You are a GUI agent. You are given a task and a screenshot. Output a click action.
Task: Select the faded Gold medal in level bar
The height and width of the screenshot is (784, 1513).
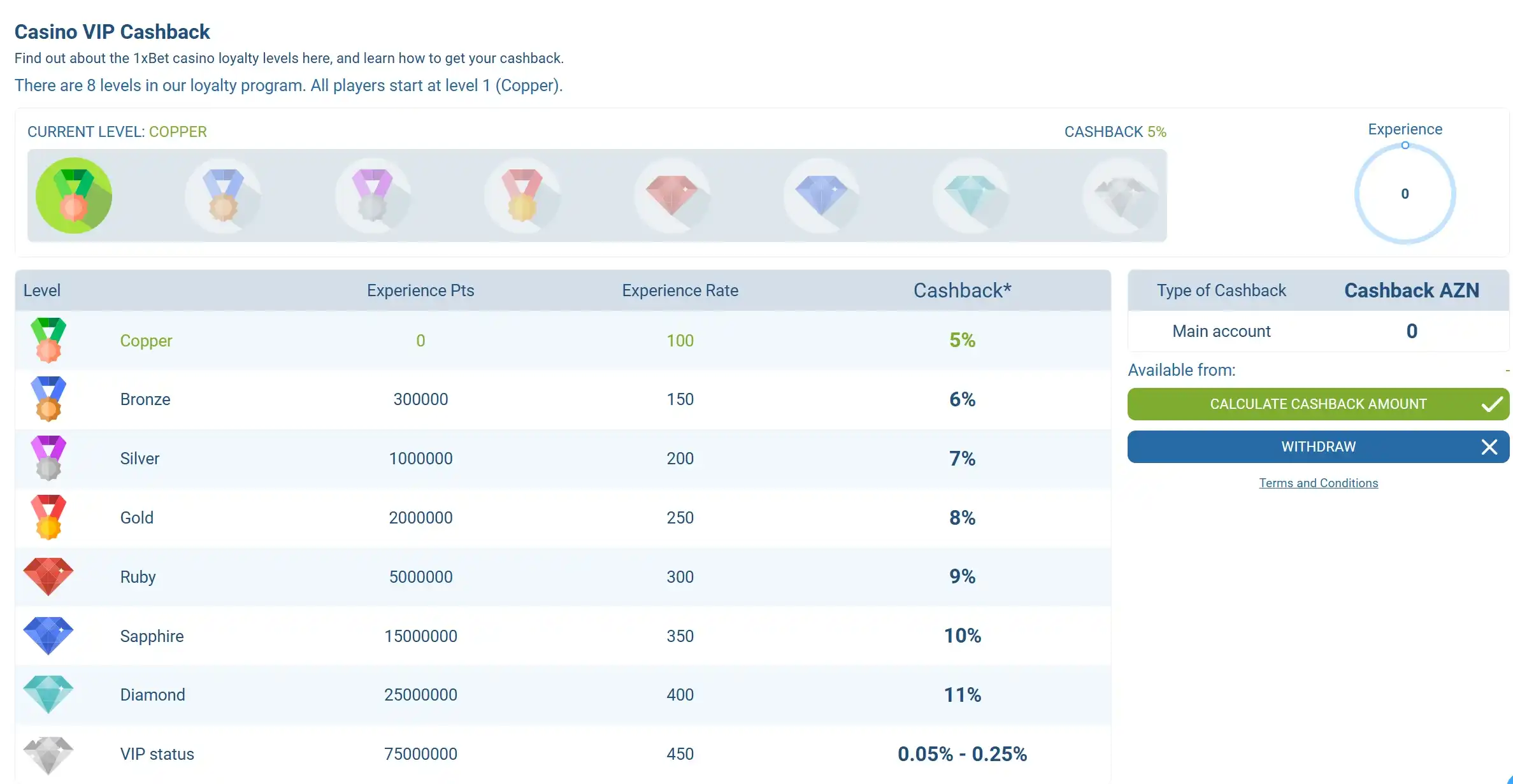(x=522, y=196)
